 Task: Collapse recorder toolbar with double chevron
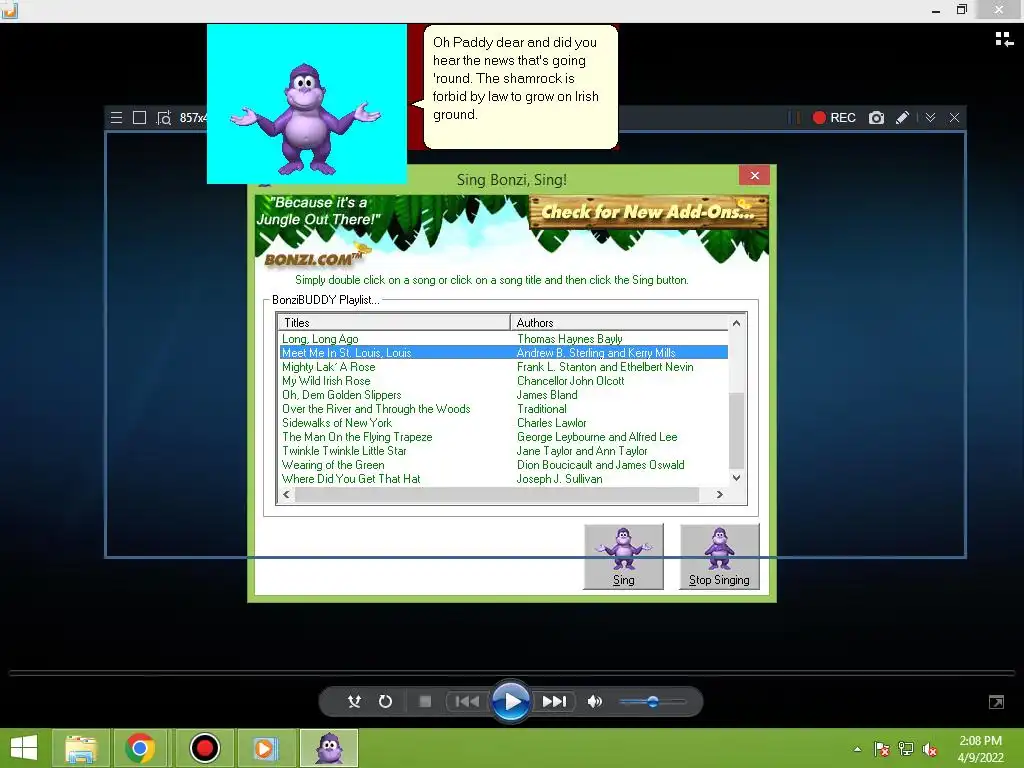click(931, 118)
